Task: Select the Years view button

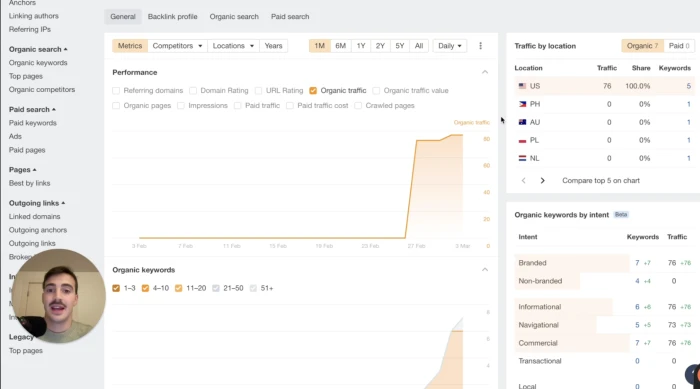Action: tap(273, 46)
